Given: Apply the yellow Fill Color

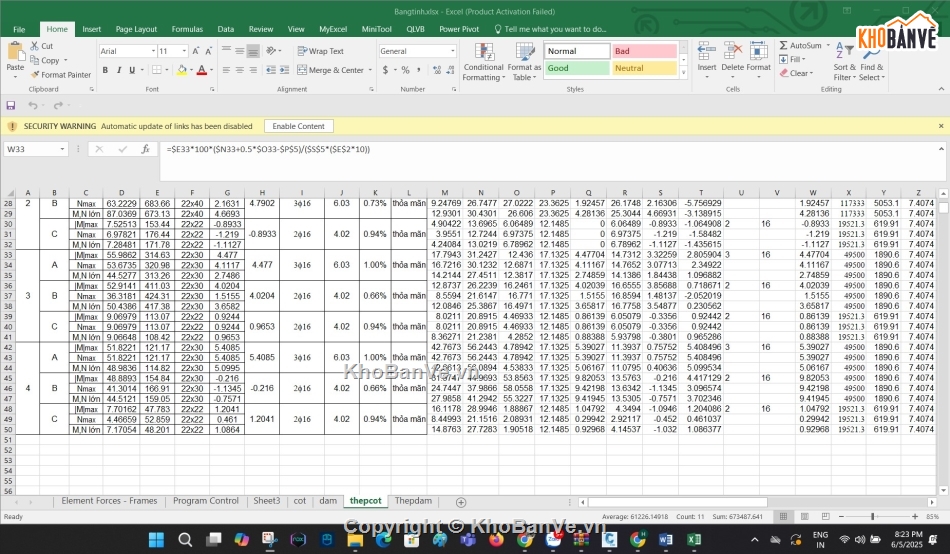Looking at the screenshot, I should [181, 70].
